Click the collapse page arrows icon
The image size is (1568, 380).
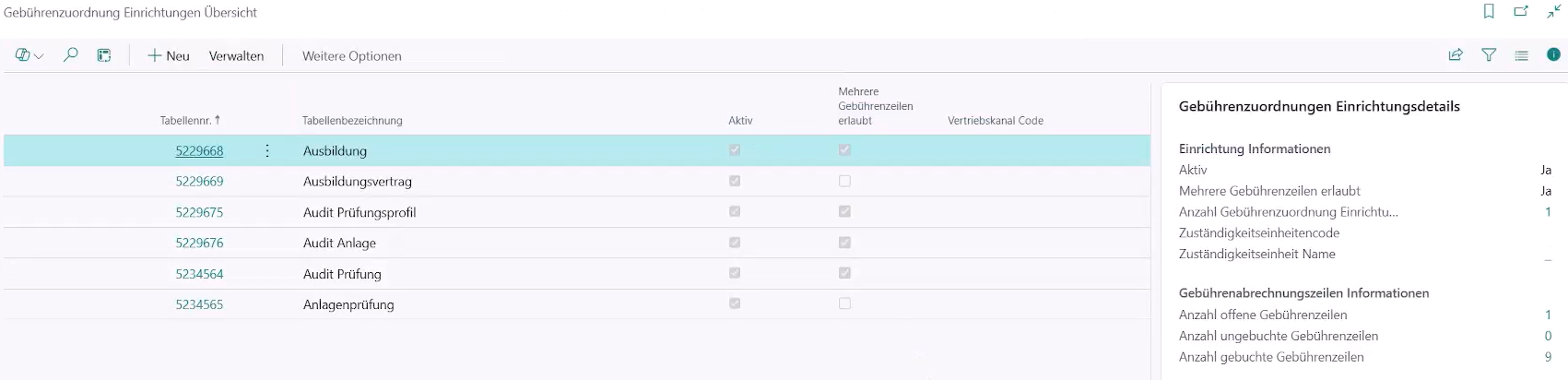click(1553, 12)
